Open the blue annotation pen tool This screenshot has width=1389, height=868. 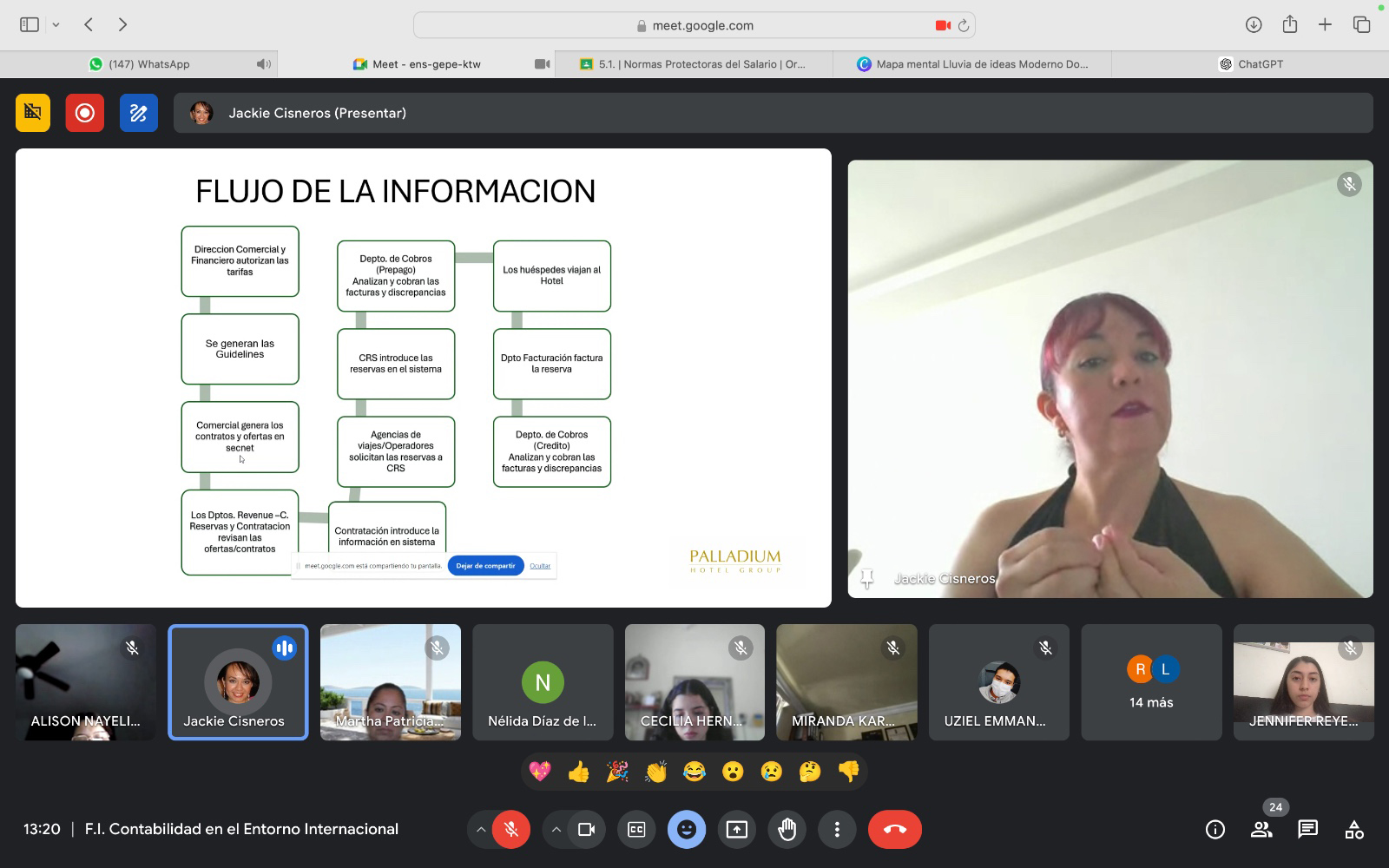click(x=139, y=113)
